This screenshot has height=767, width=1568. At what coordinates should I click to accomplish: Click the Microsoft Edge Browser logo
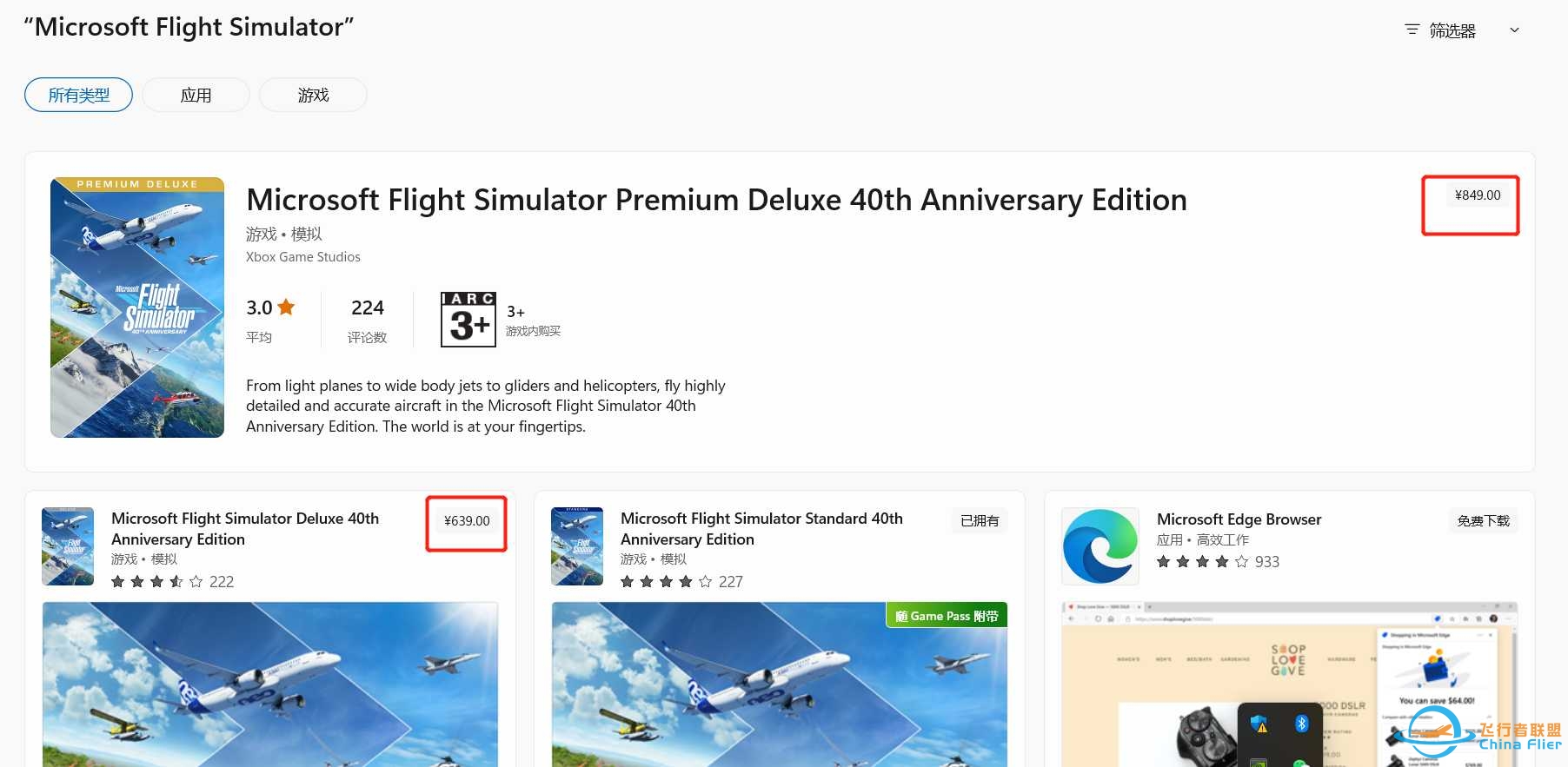pyautogui.click(x=1100, y=546)
